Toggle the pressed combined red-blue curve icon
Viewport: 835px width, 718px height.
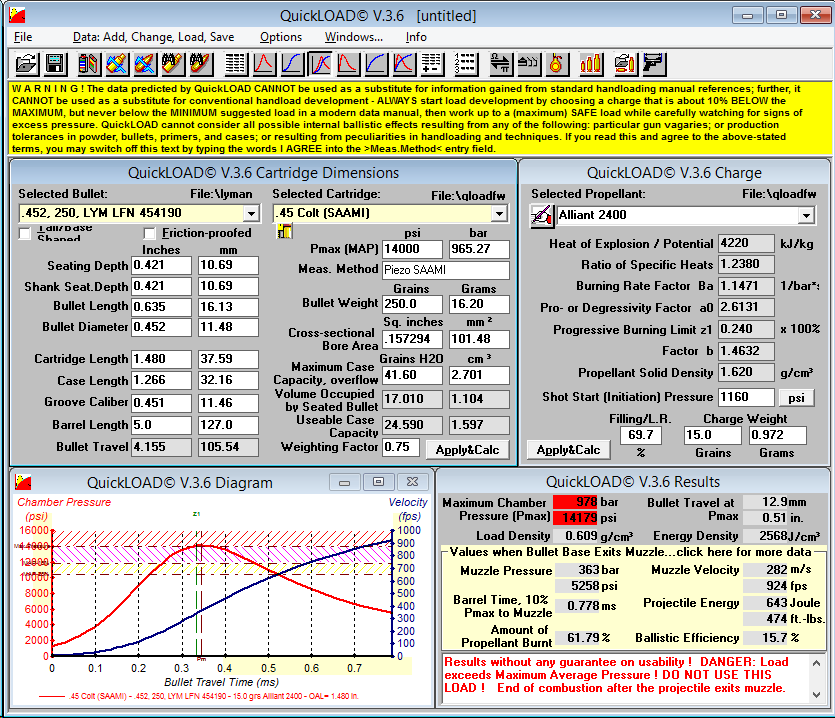[x=320, y=64]
